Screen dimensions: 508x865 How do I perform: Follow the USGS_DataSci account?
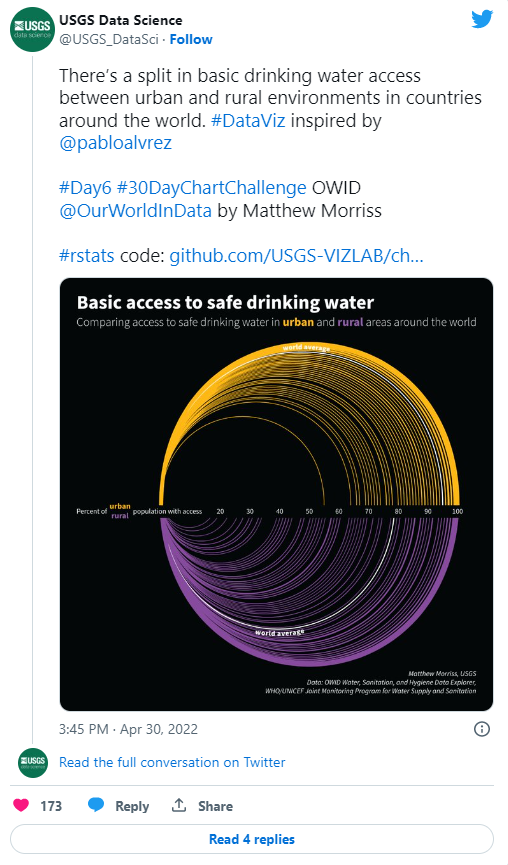[191, 39]
